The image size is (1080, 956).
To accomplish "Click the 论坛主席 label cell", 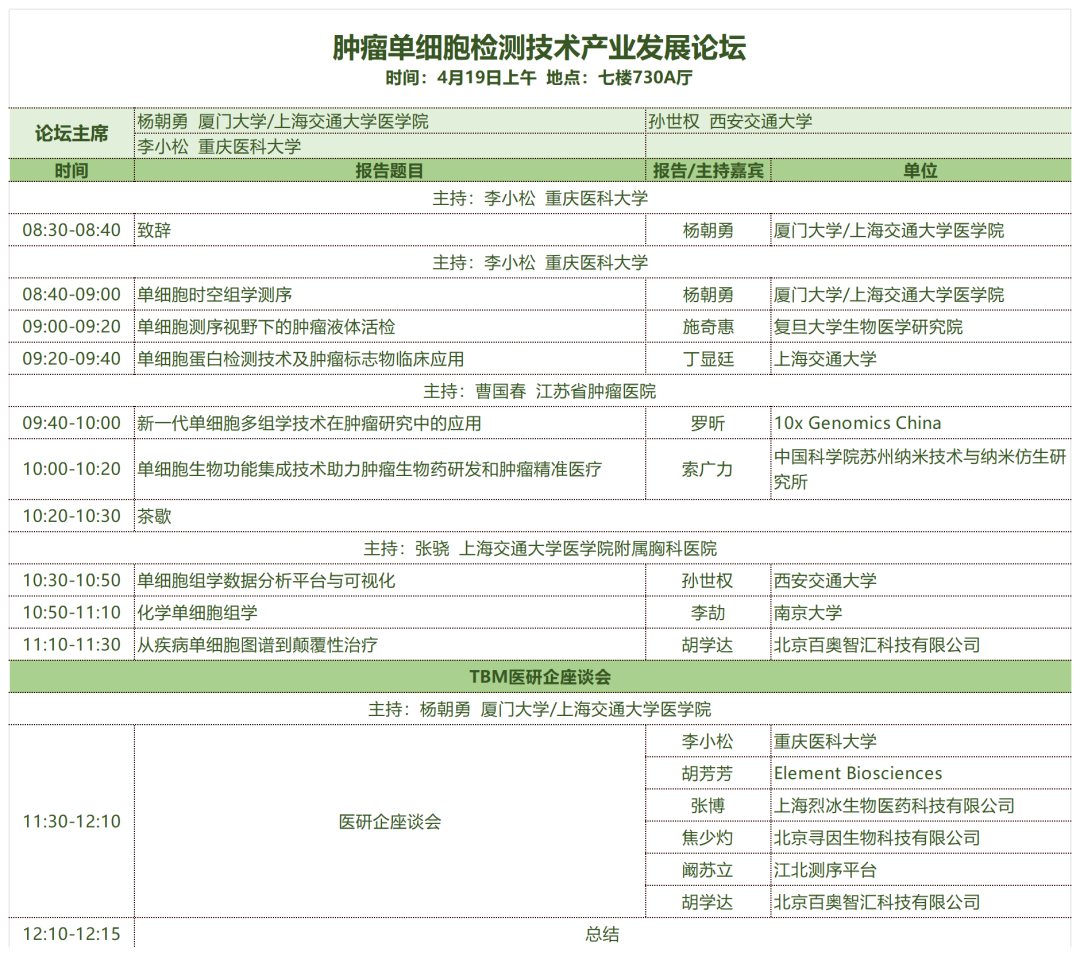I will (72, 134).
